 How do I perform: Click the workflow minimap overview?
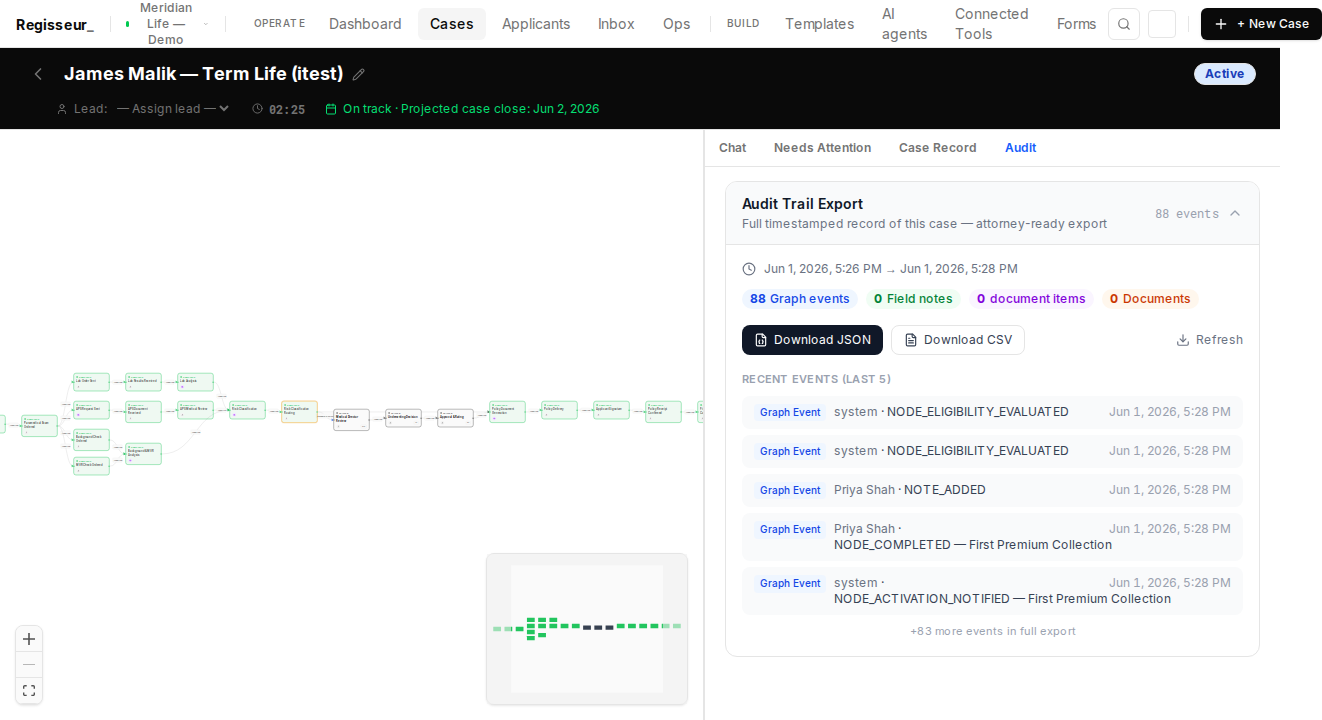(x=587, y=629)
